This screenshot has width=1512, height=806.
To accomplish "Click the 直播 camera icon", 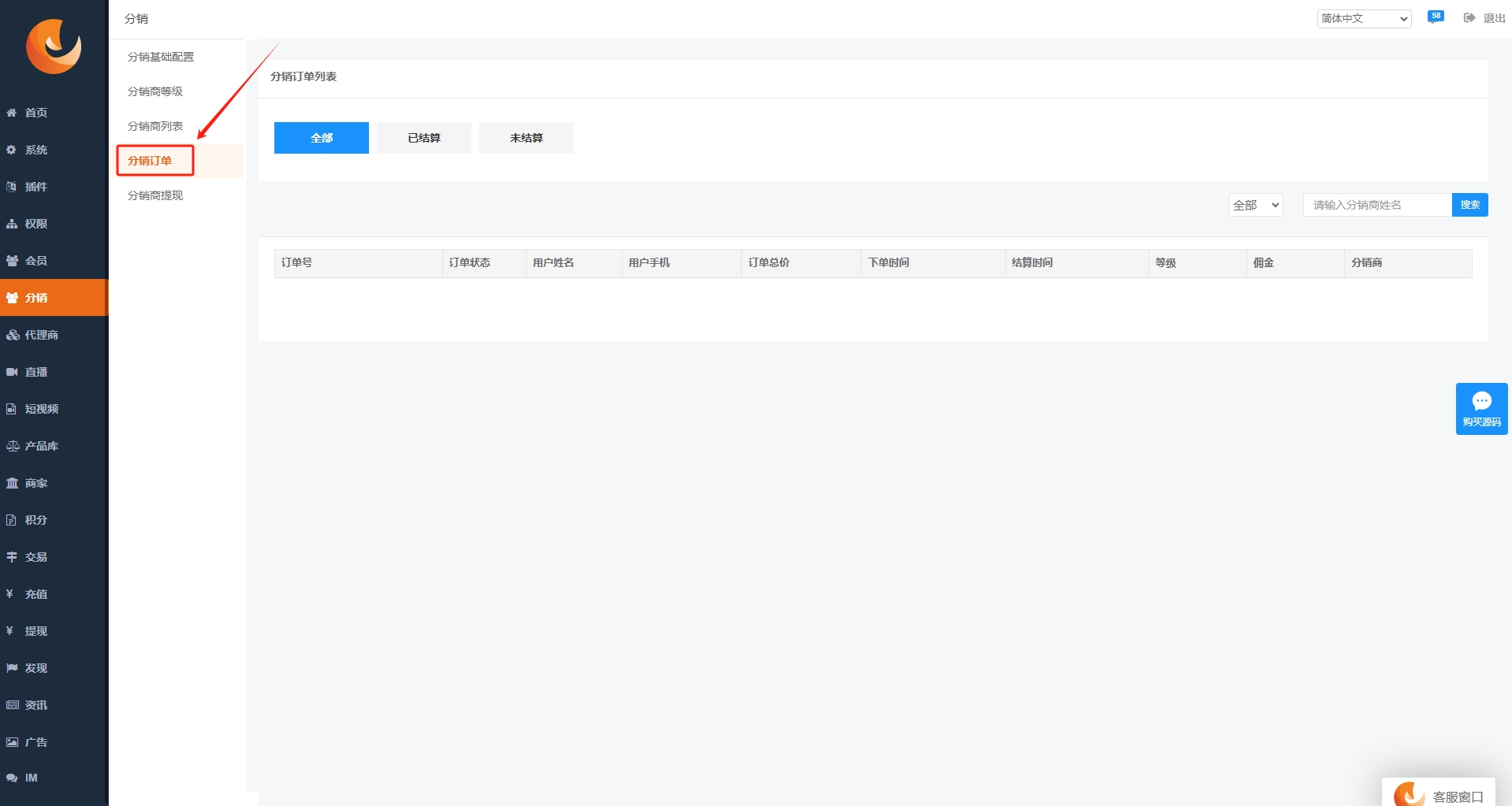I will tap(12, 372).
